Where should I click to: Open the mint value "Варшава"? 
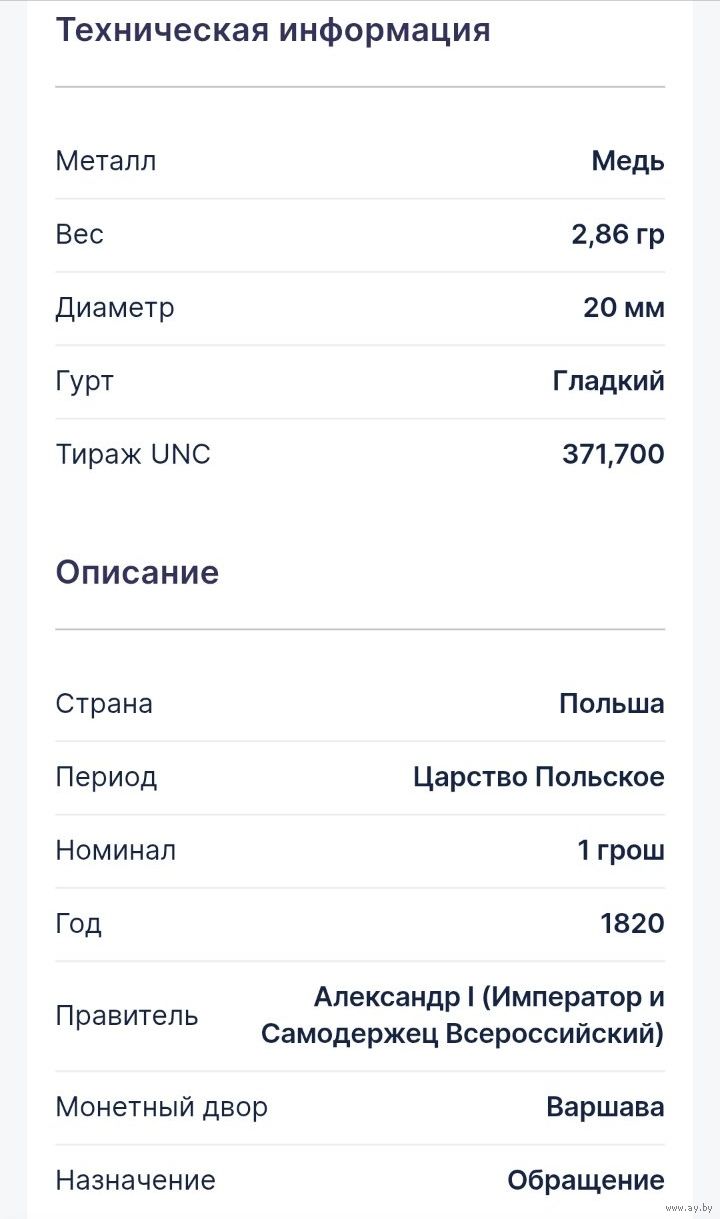605,1108
